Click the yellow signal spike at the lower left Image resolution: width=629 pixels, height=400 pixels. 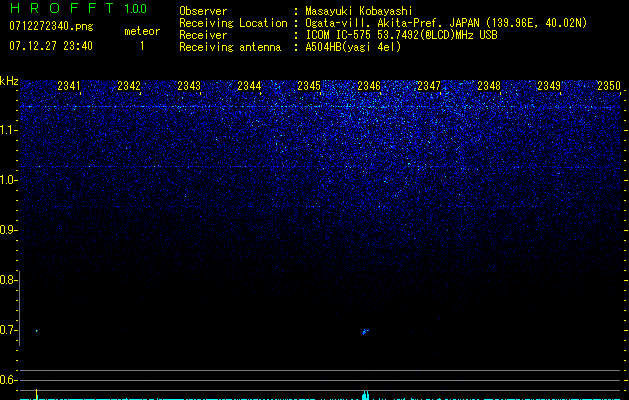tap(37, 394)
